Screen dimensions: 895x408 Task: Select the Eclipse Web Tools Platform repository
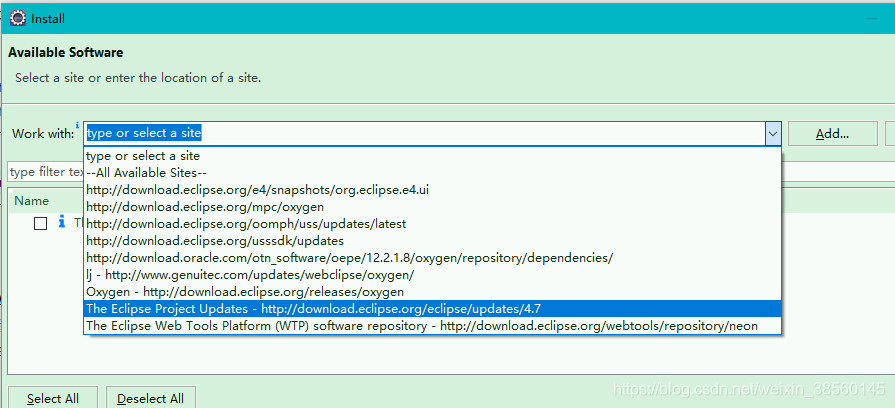coord(433,326)
